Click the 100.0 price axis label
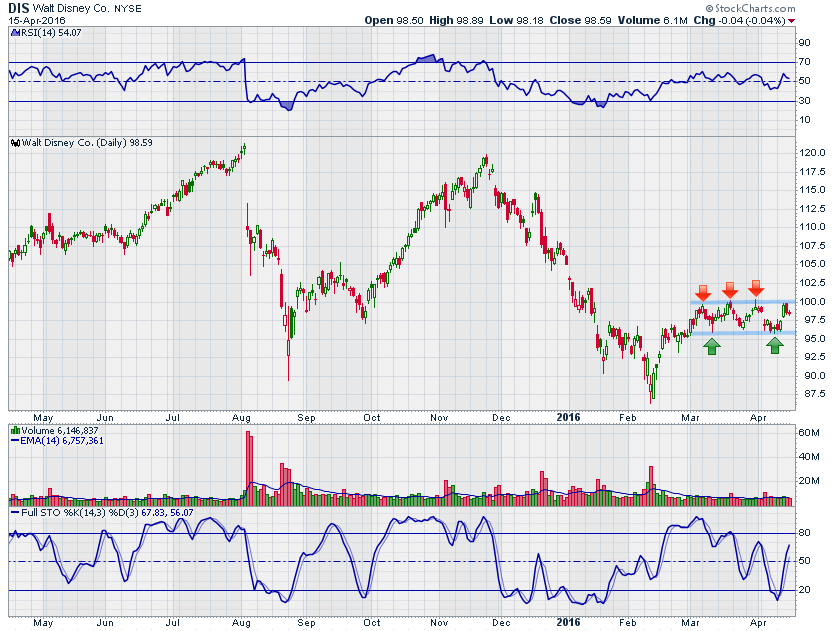Screen dimensions: 833x631 point(812,302)
